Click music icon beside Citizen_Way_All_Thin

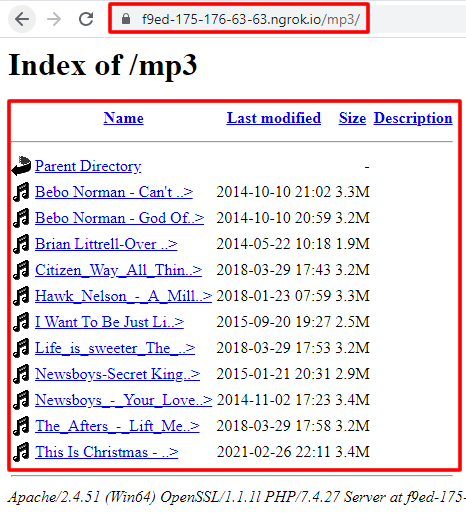21,270
